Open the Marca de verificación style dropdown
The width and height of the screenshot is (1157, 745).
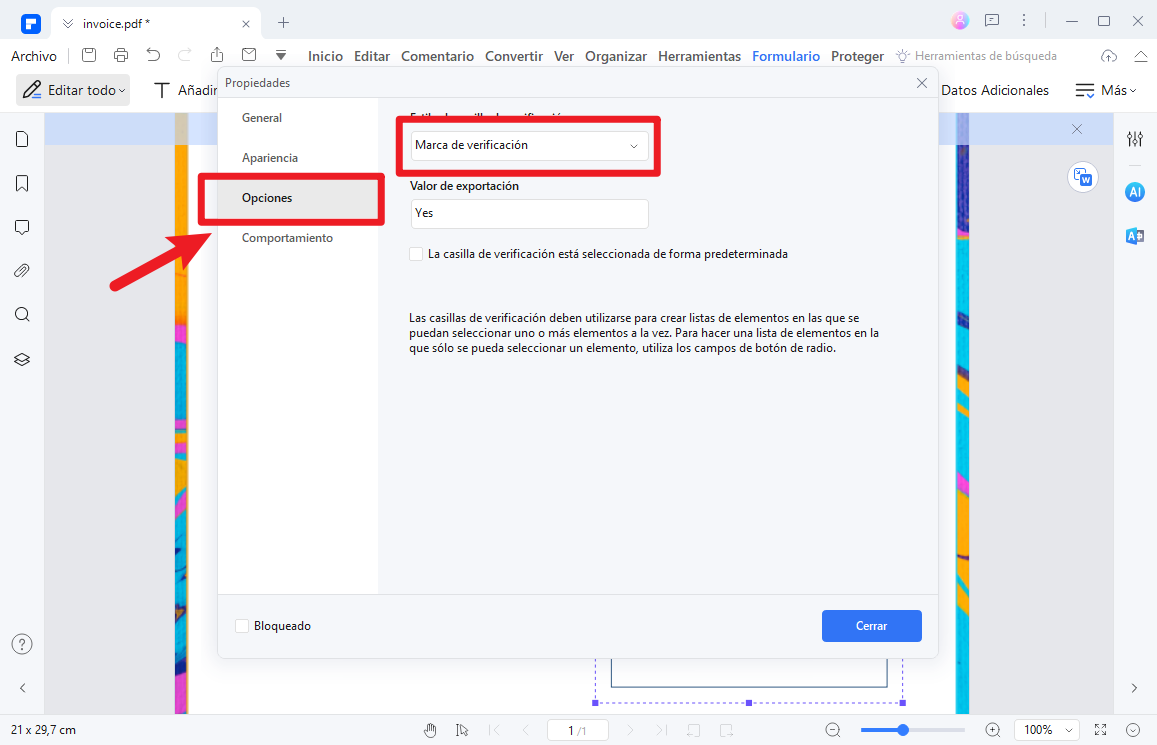[529, 145]
